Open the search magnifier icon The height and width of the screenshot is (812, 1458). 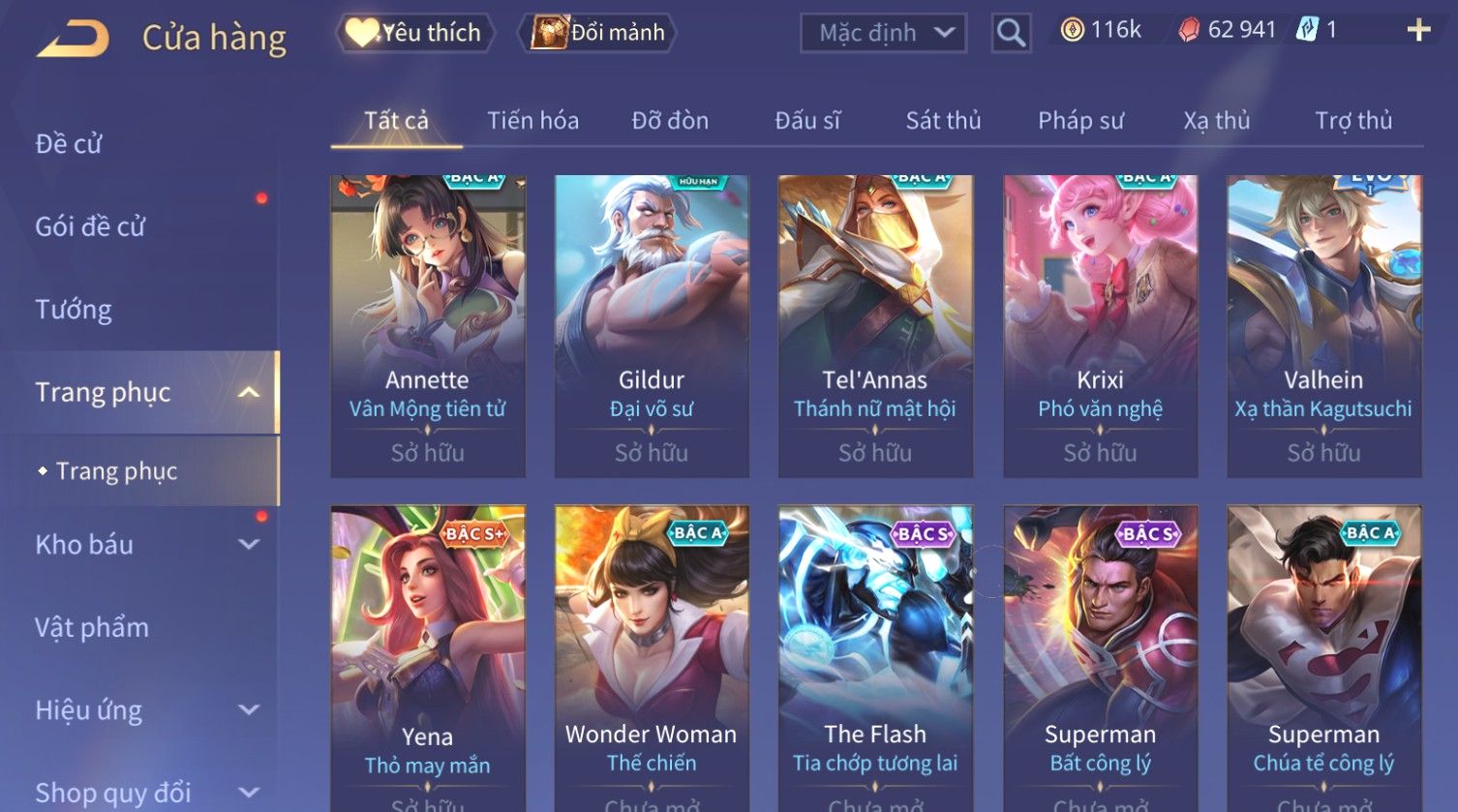point(1011,34)
